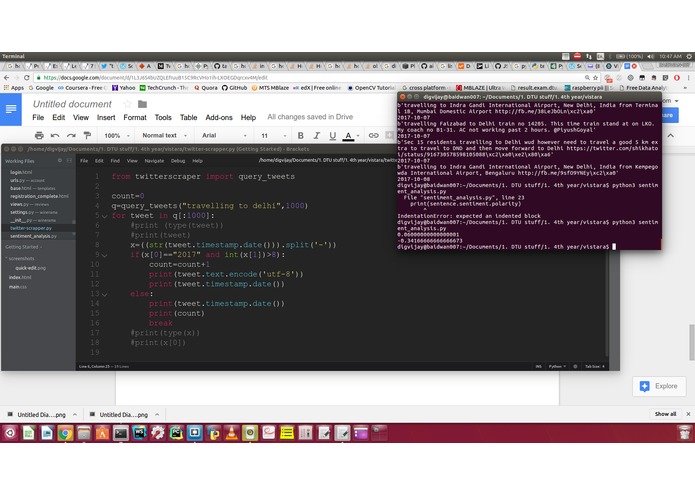Open the Docs Add-ons menu
Viewport: 695px width, 494px height.
point(219,117)
